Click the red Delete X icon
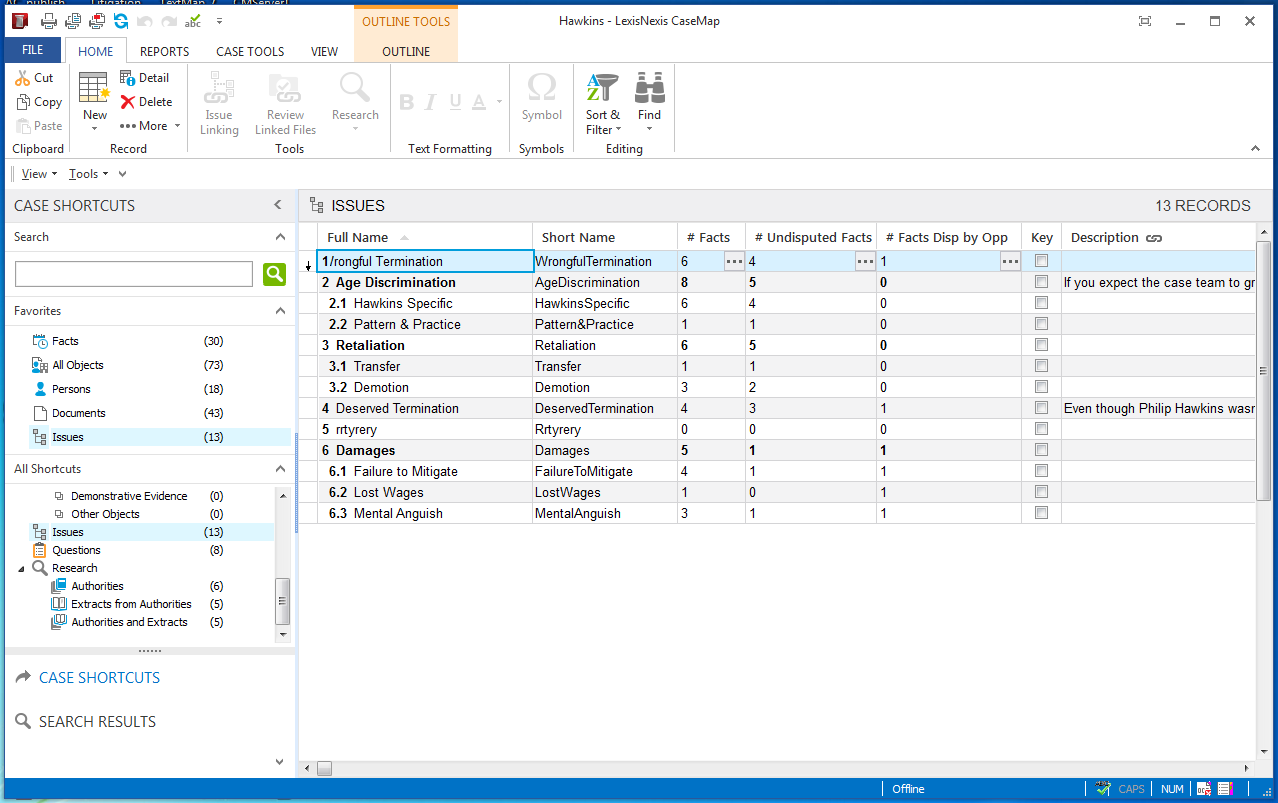The width and height of the screenshot is (1278, 803). click(128, 102)
